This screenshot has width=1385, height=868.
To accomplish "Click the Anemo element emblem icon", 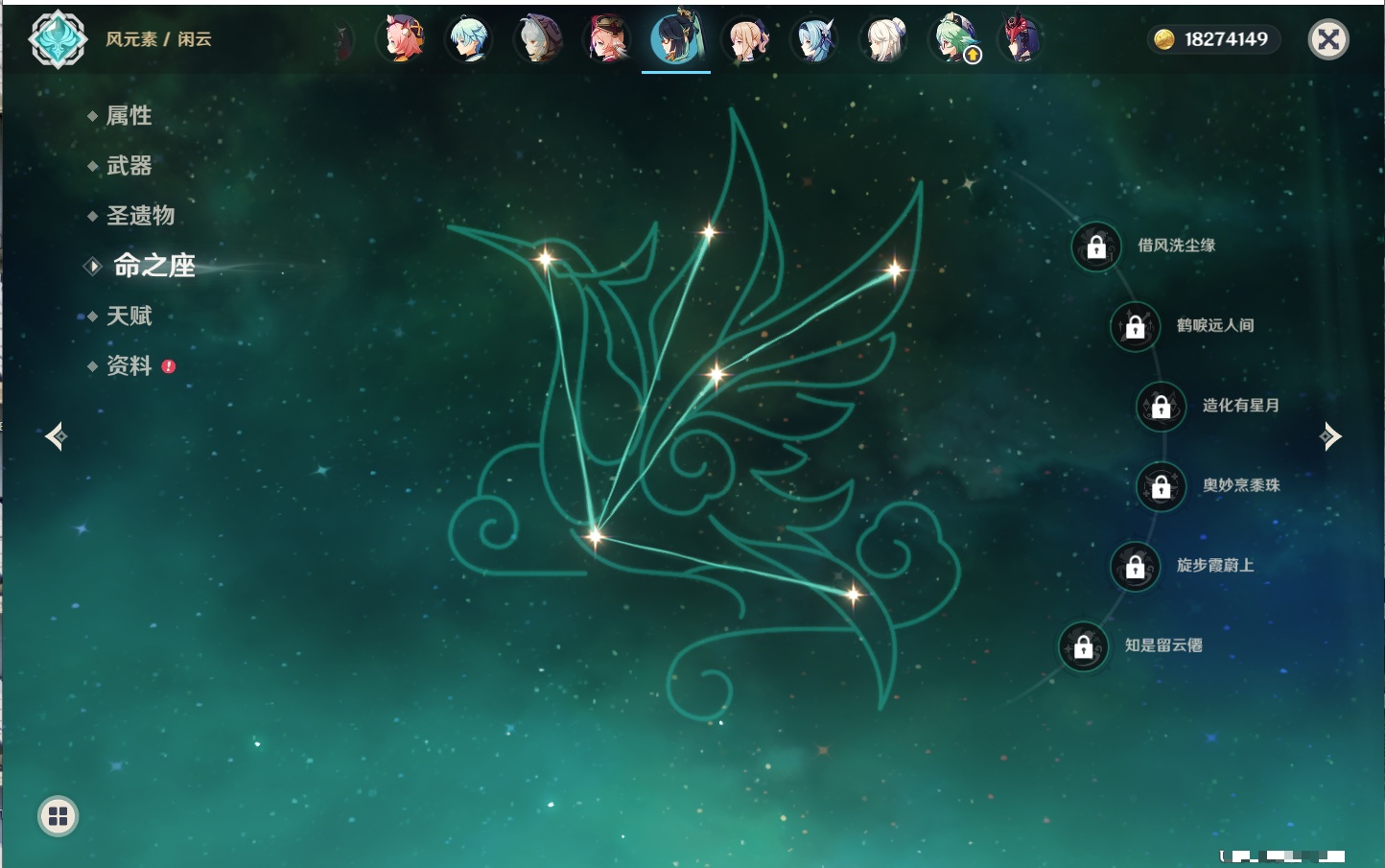I will (x=58, y=39).
